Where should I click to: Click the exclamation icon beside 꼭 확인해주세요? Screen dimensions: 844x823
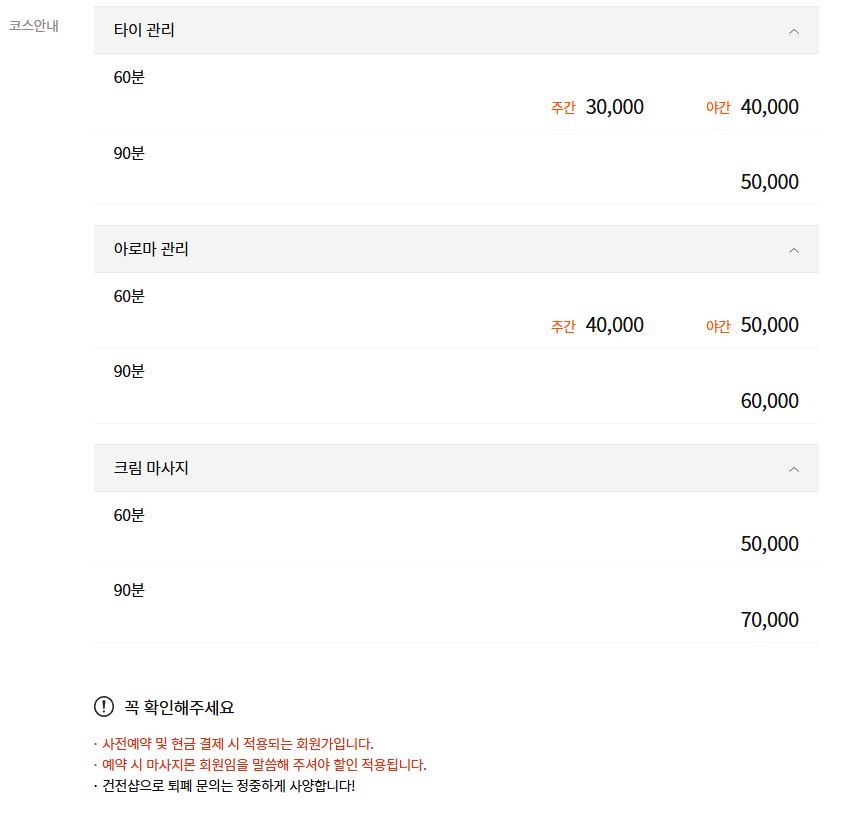[104, 705]
